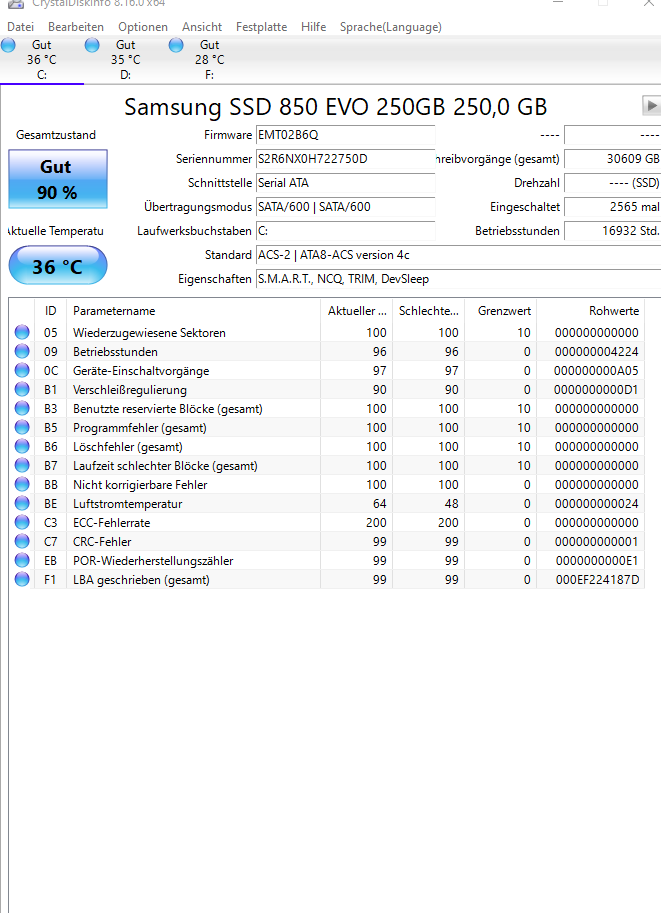Click the status orb for CRC-Fehler
The width and height of the screenshot is (661, 913).
coord(22,542)
